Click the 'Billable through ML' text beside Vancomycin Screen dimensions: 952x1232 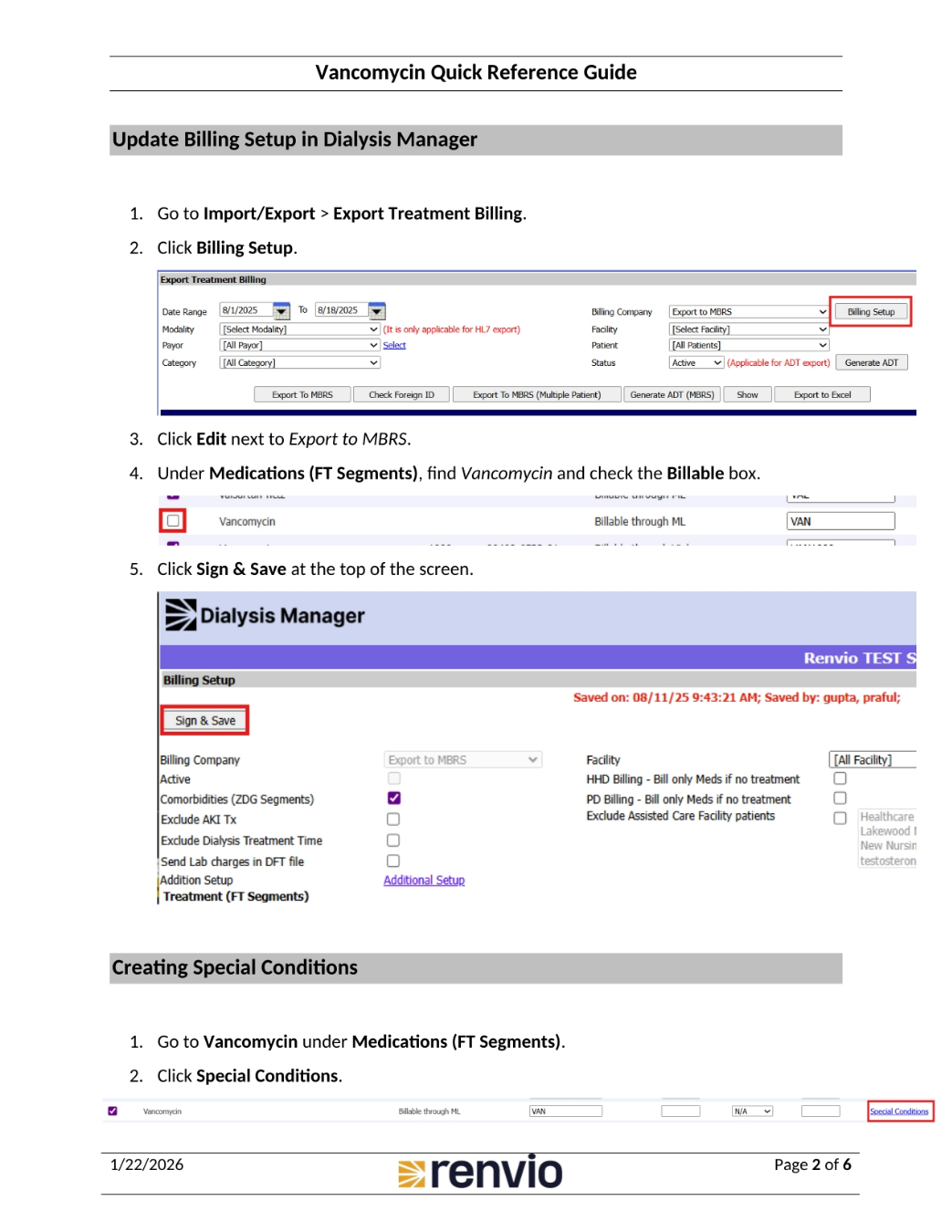pyautogui.click(x=640, y=521)
